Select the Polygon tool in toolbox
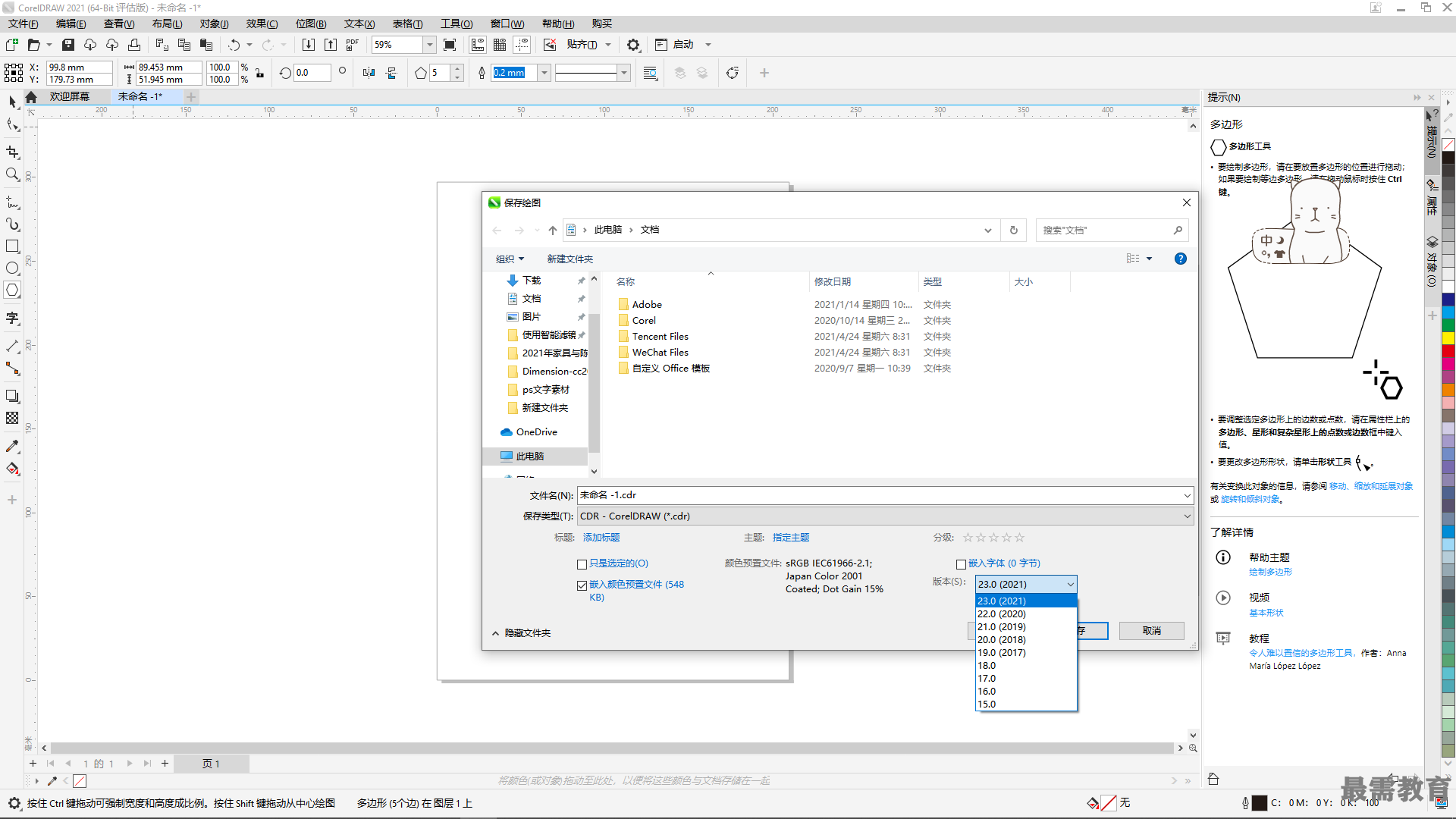The height and width of the screenshot is (819, 1456). tap(13, 290)
